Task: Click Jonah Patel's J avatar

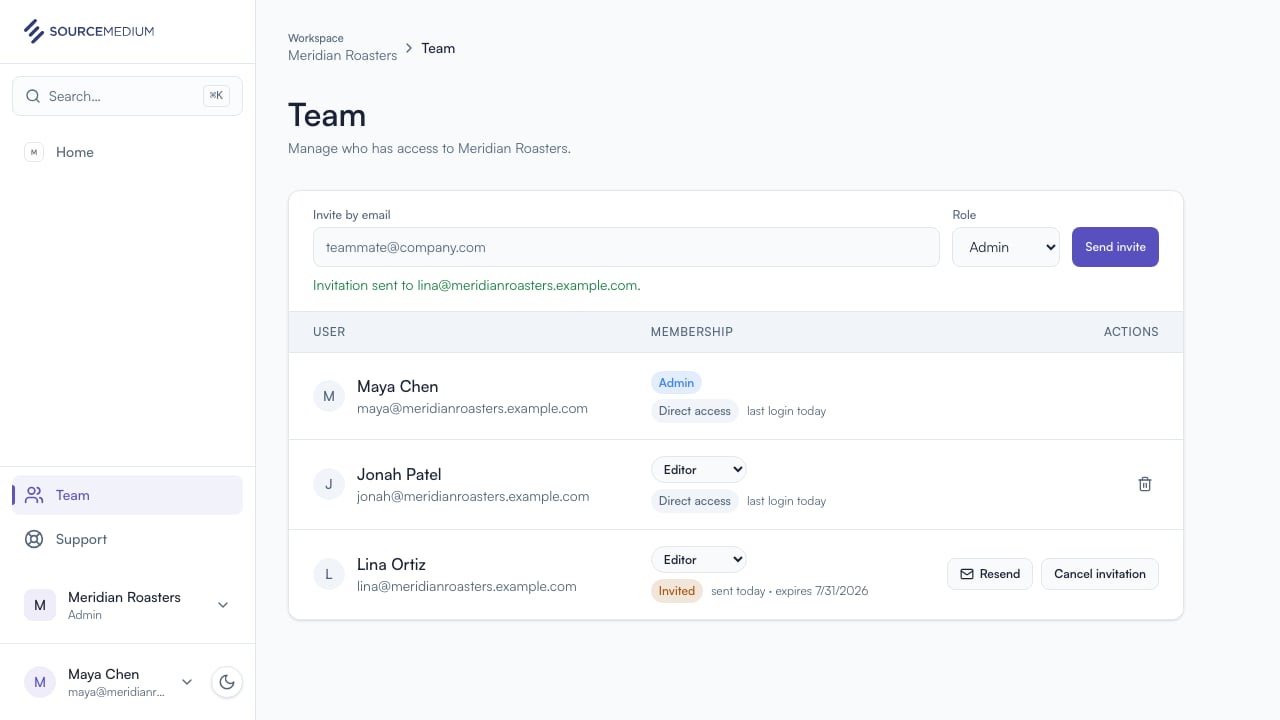Action: click(x=329, y=485)
